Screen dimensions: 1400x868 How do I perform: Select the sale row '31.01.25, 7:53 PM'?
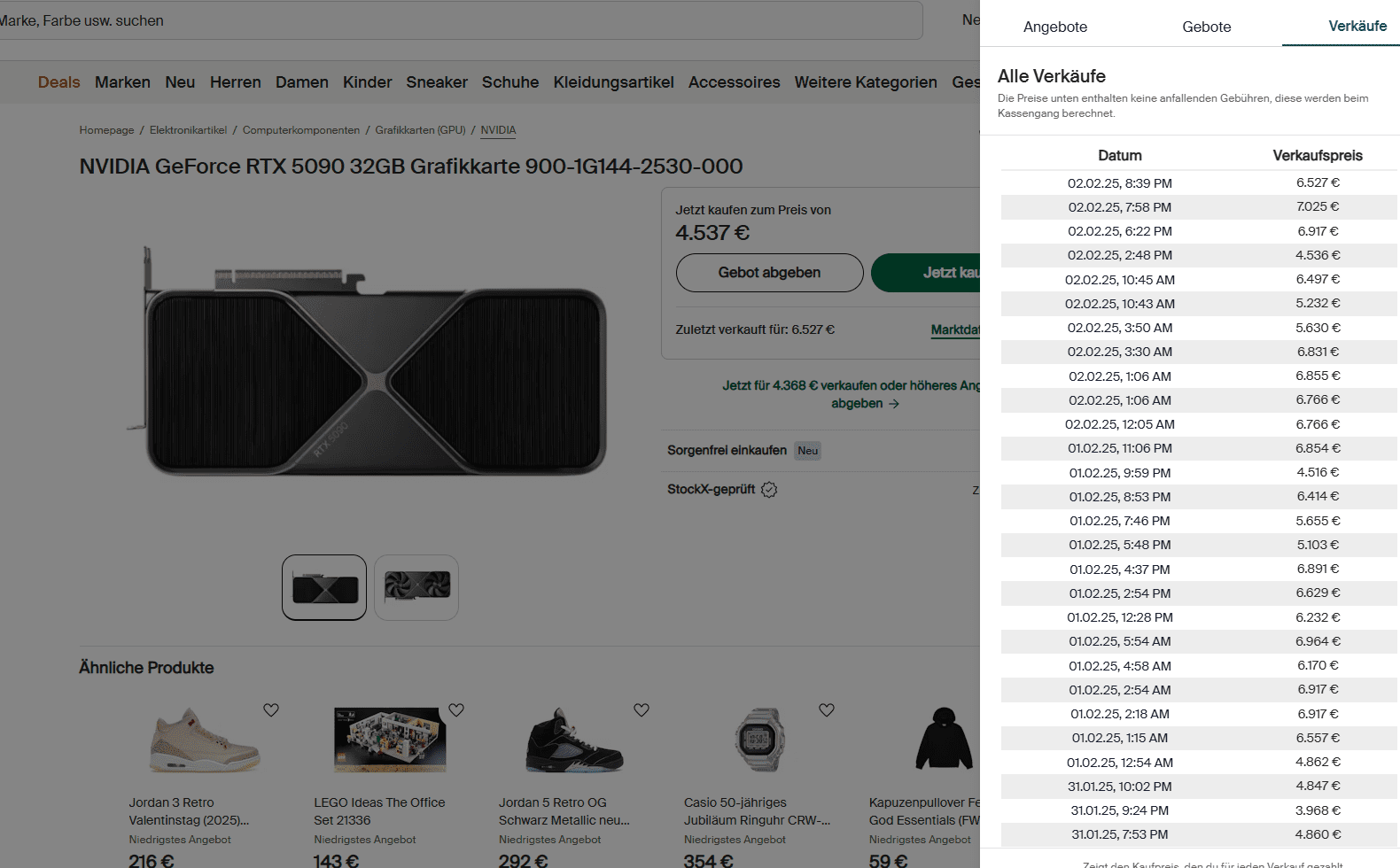click(x=1199, y=834)
